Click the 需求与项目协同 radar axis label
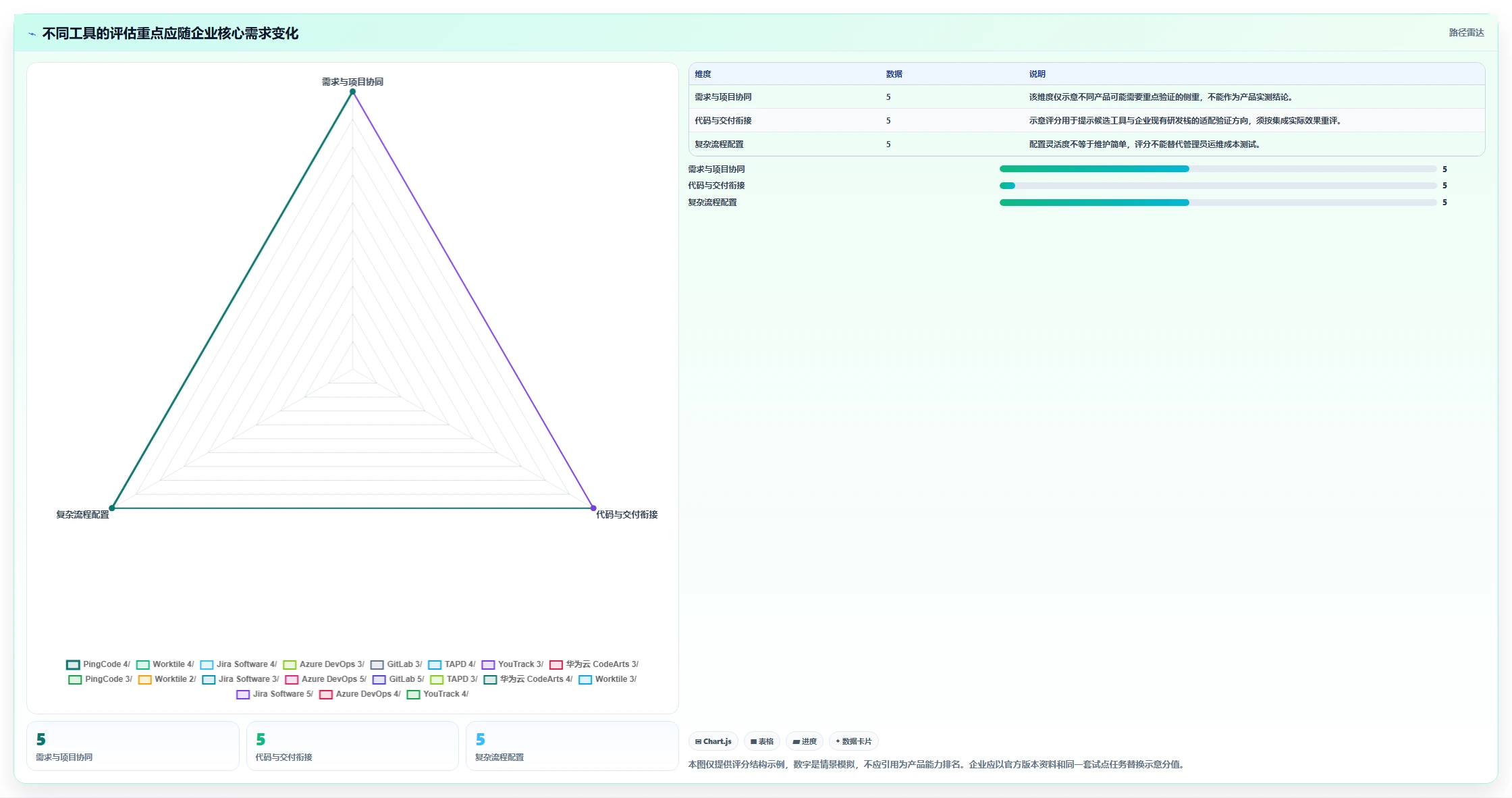The image size is (1512, 798). click(352, 82)
